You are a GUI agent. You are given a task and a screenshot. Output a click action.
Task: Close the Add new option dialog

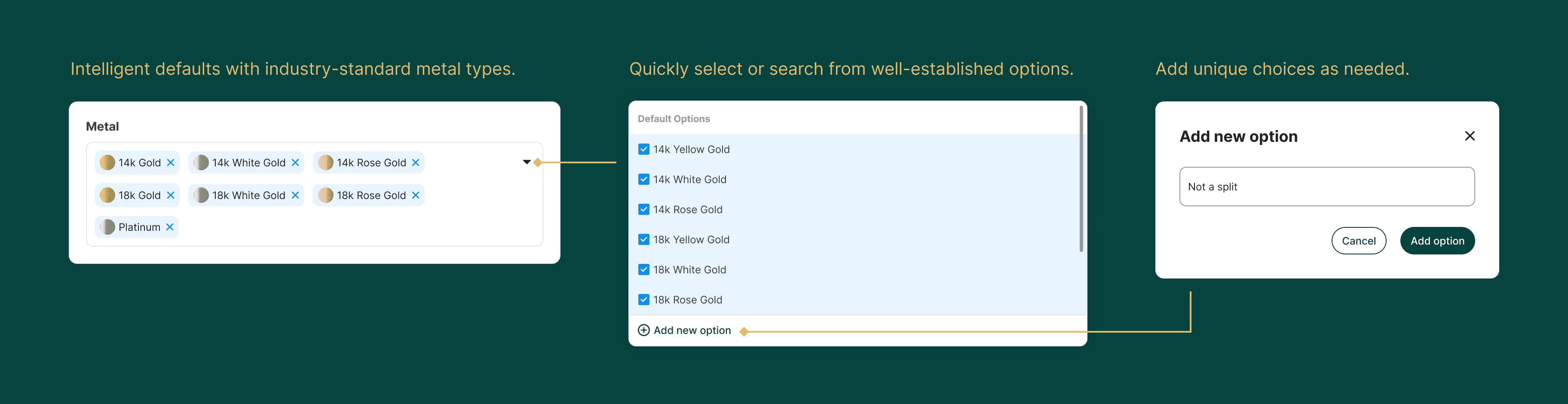point(1470,136)
